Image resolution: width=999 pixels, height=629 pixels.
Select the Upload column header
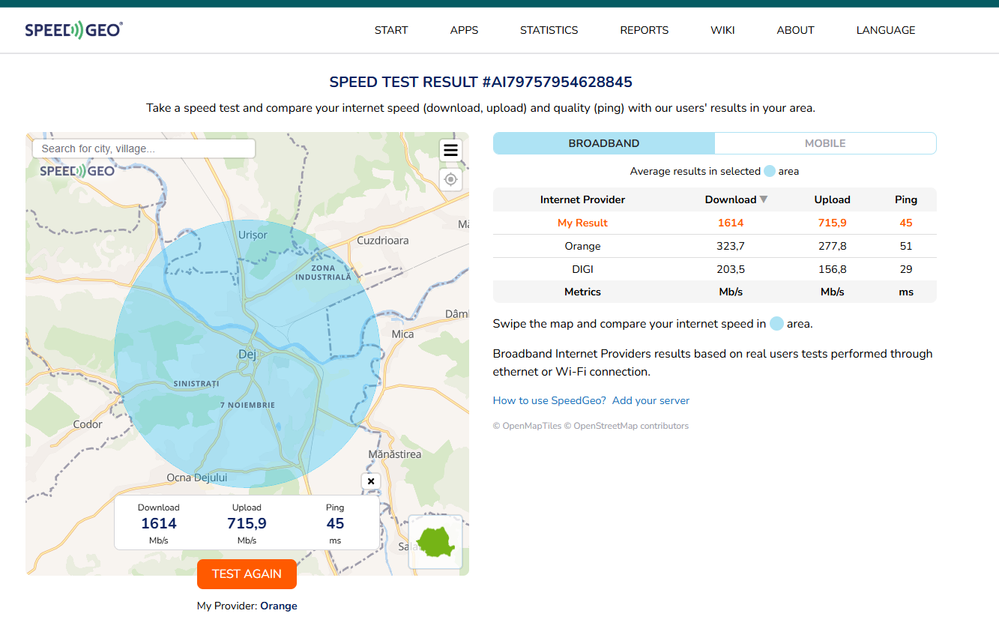click(x=832, y=199)
